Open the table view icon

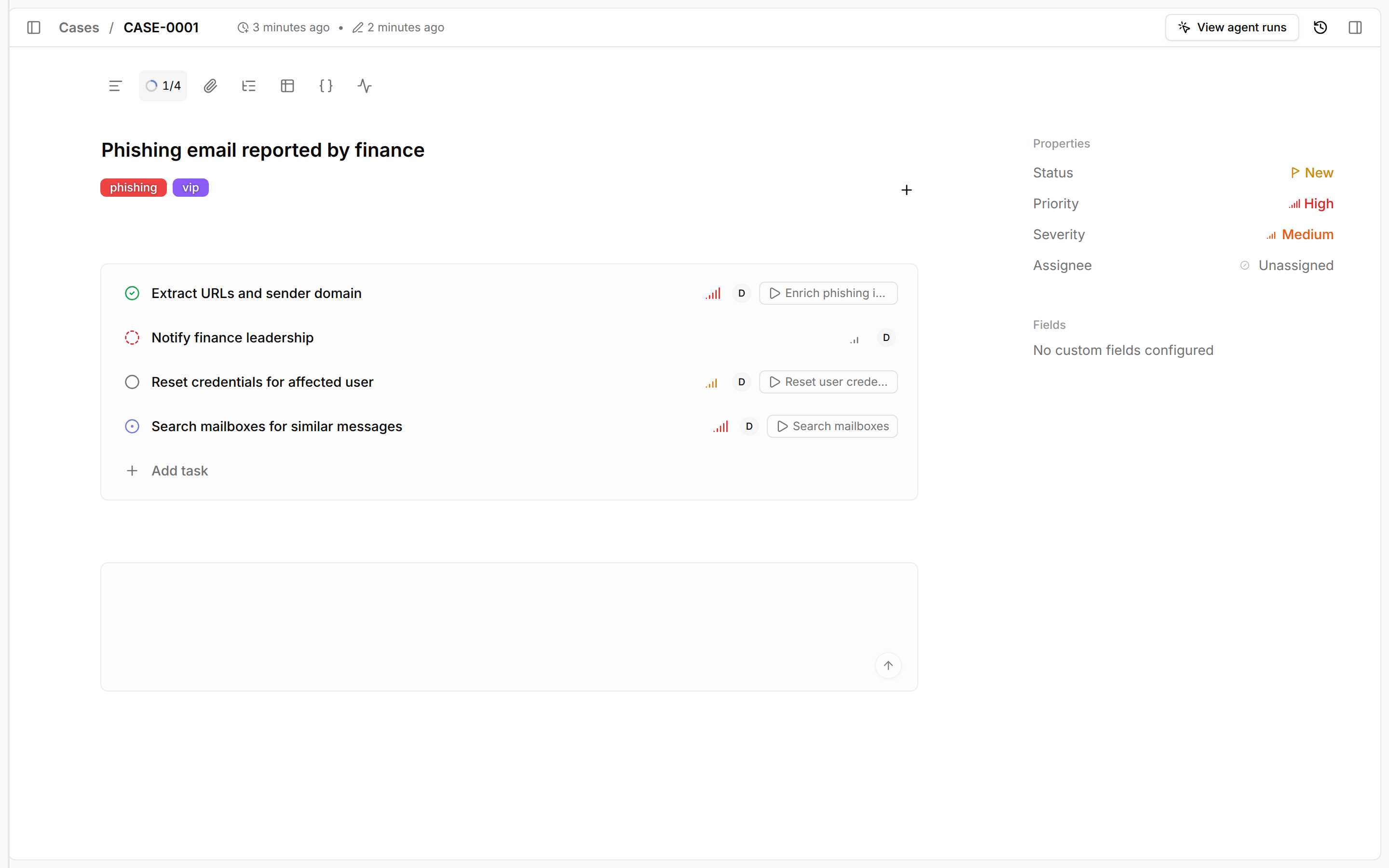click(287, 86)
